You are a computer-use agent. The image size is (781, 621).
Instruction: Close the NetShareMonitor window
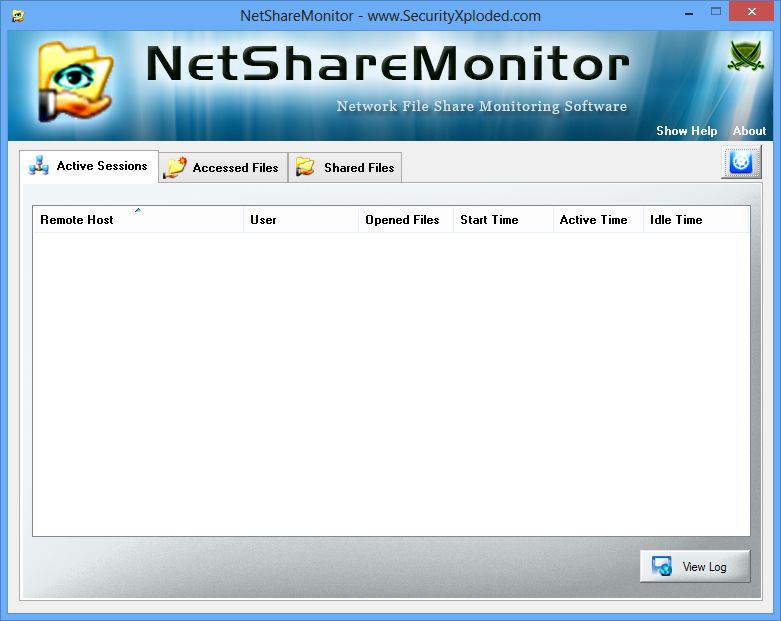pyautogui.click(x=752, y=11)
